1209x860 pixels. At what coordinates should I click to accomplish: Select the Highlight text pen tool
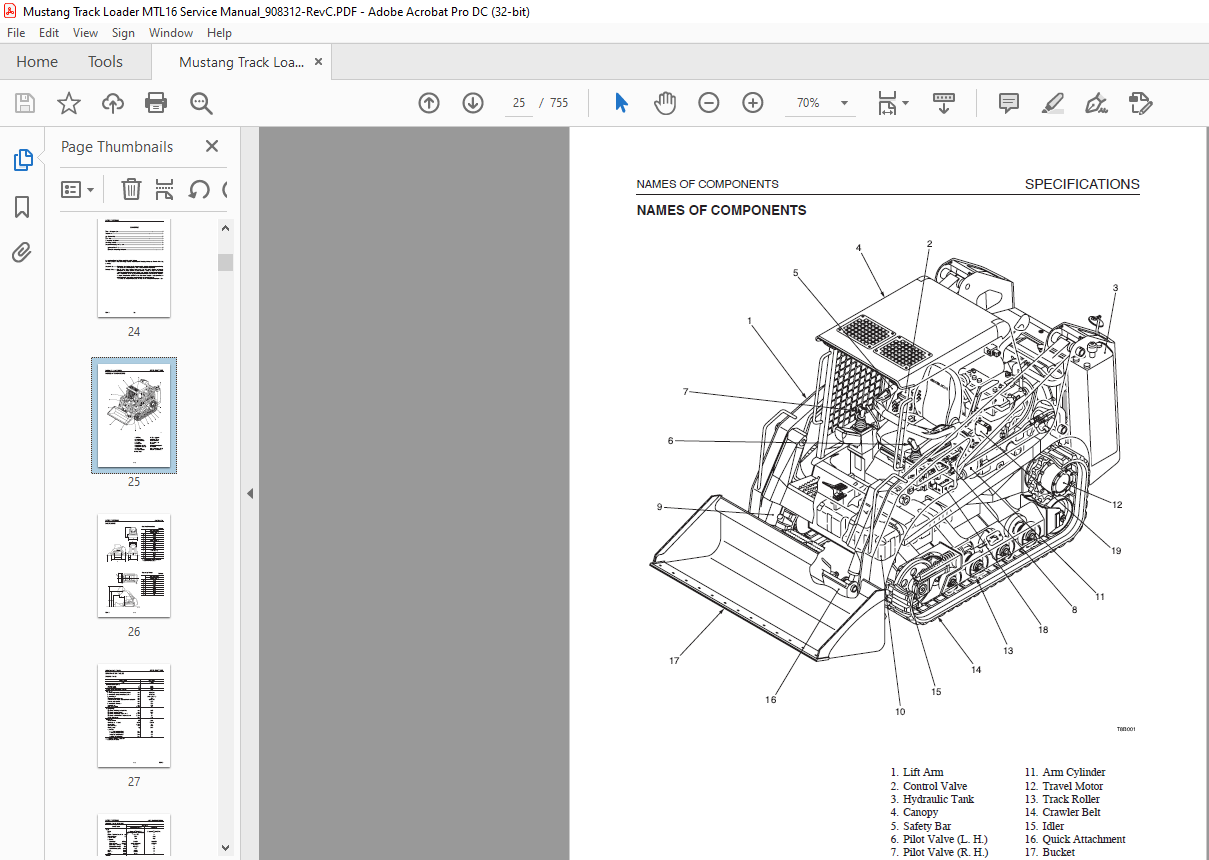click(x=1052, y=103)
